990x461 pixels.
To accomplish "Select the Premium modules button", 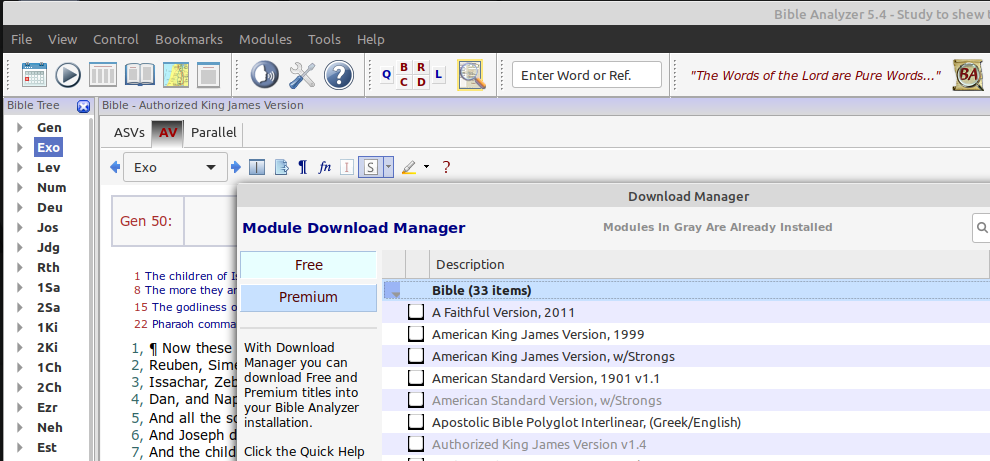I will tap(309, 297).
